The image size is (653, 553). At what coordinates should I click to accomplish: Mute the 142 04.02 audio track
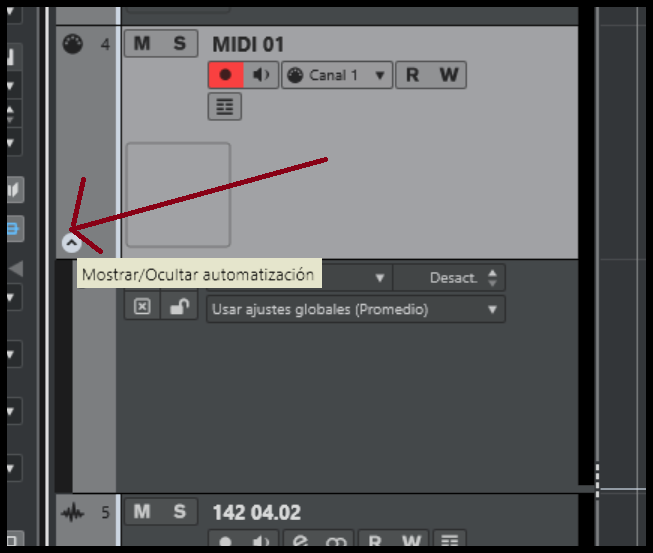pyautogui.click(x=142, y=512)
